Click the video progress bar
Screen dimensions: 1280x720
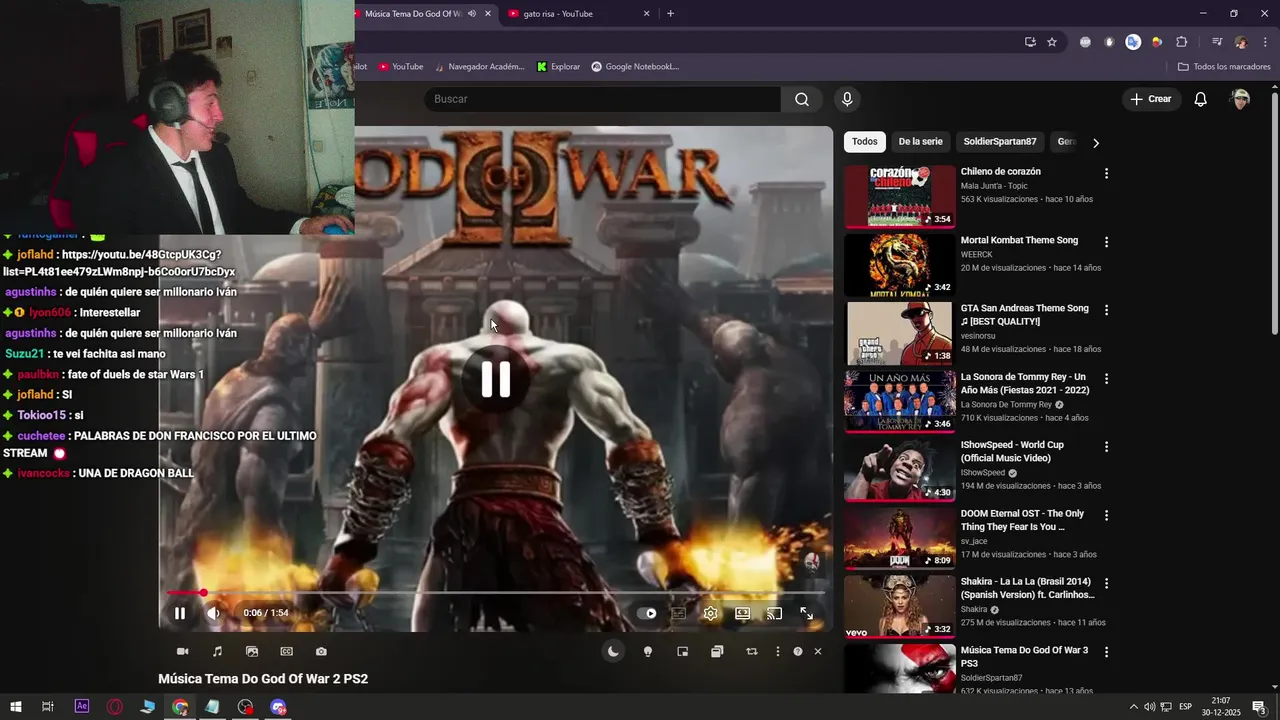click(495, 593)
